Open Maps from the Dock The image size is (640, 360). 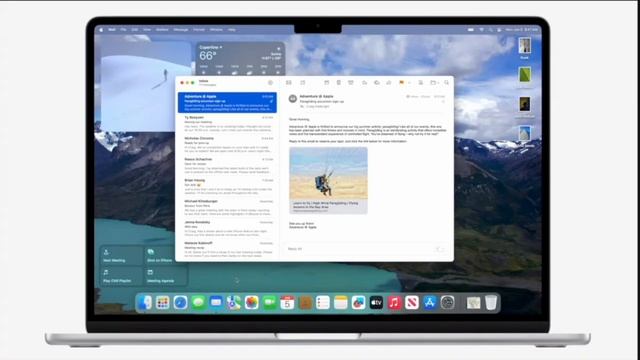pyautogui.click(x=234, y=302)
